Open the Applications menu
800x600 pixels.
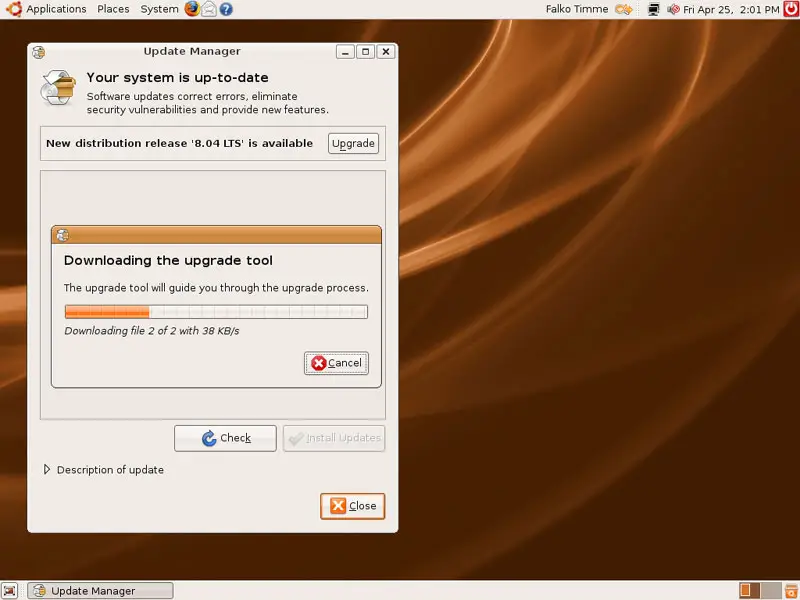(x=56, y=9)
